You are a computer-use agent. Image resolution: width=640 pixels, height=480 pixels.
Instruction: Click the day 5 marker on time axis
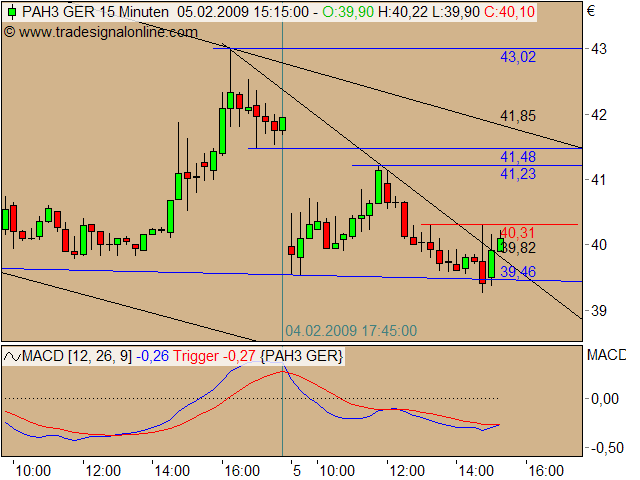click(295, 469)
